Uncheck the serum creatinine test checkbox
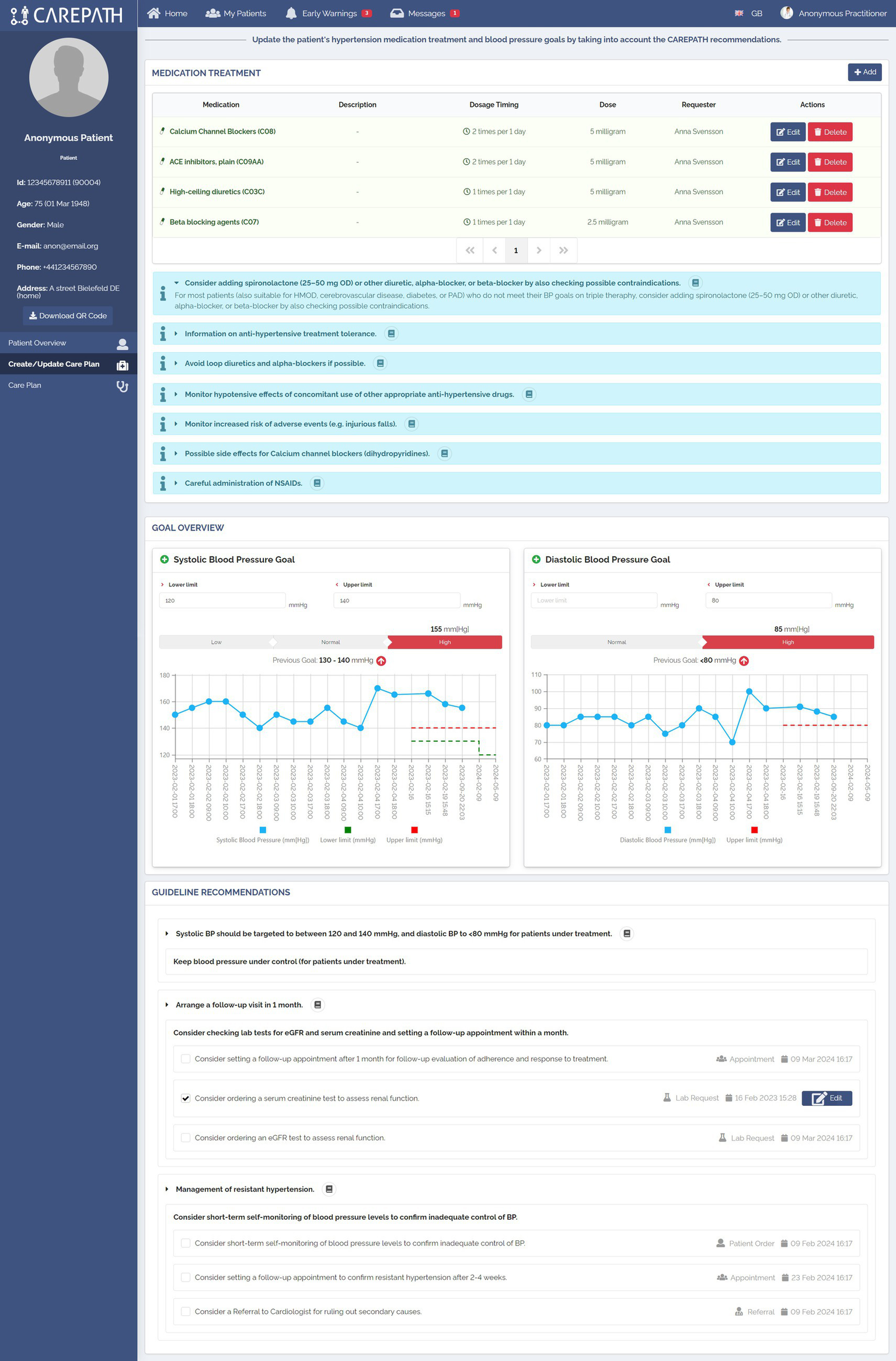The image size is (896, 1361). point(186,1098)
